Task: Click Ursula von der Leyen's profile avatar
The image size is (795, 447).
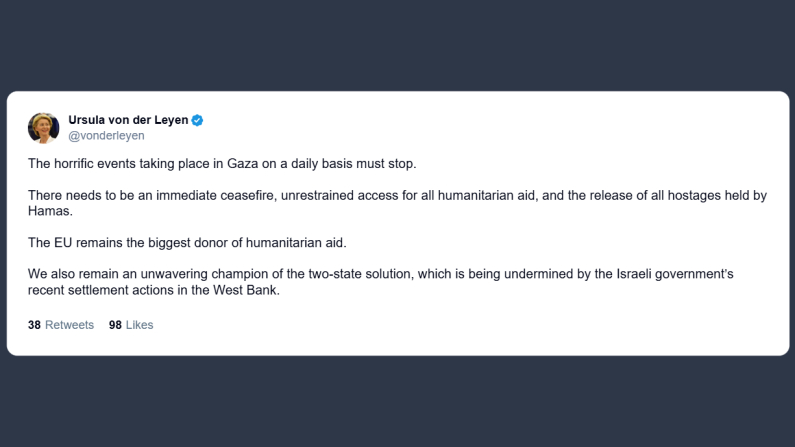Action: point(44,127)
